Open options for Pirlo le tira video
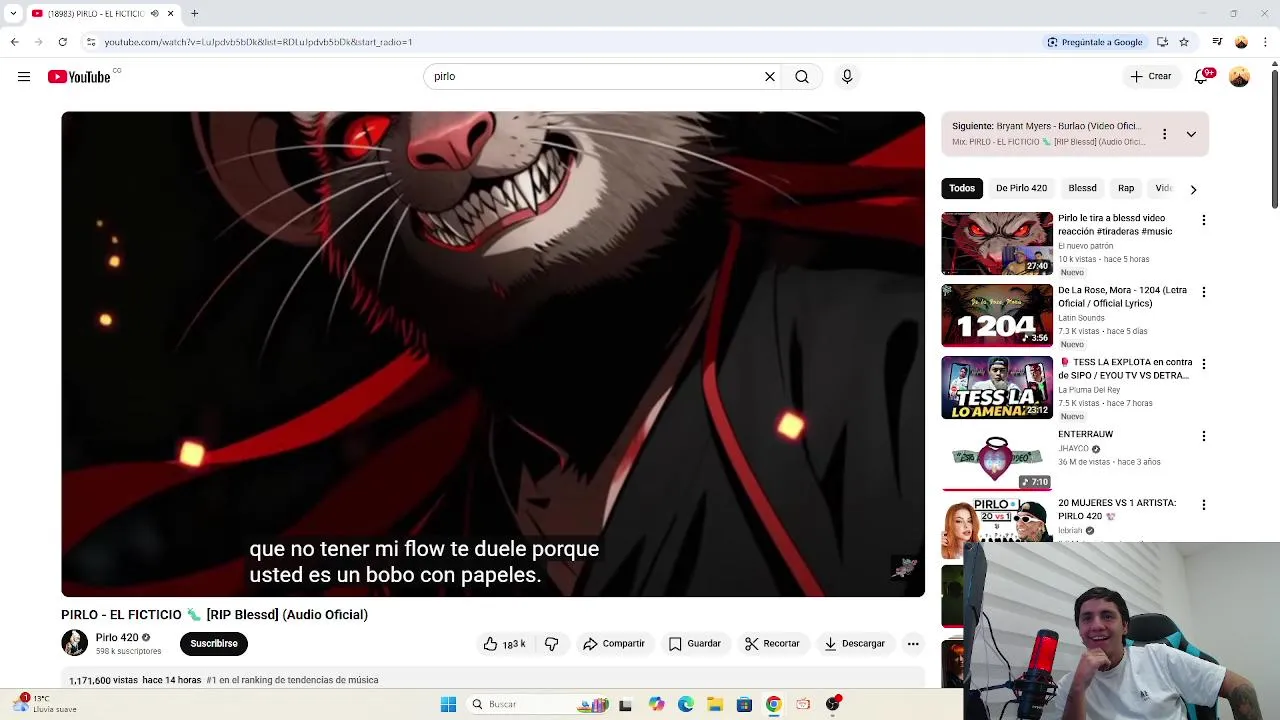 click(x=1204, y=220)
